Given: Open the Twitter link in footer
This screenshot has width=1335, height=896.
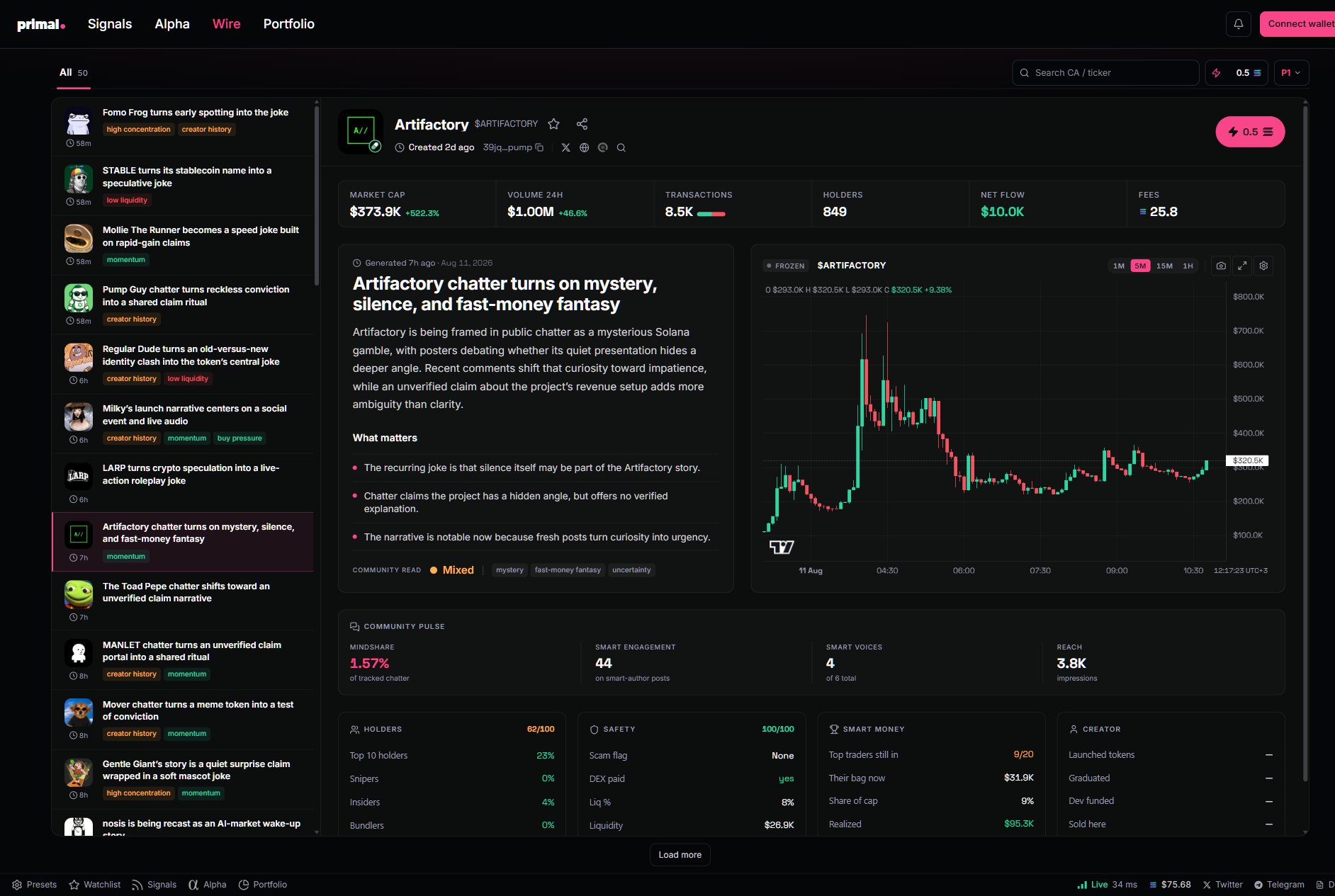Looking at the screenshot, I should [x=1222, y=885].
